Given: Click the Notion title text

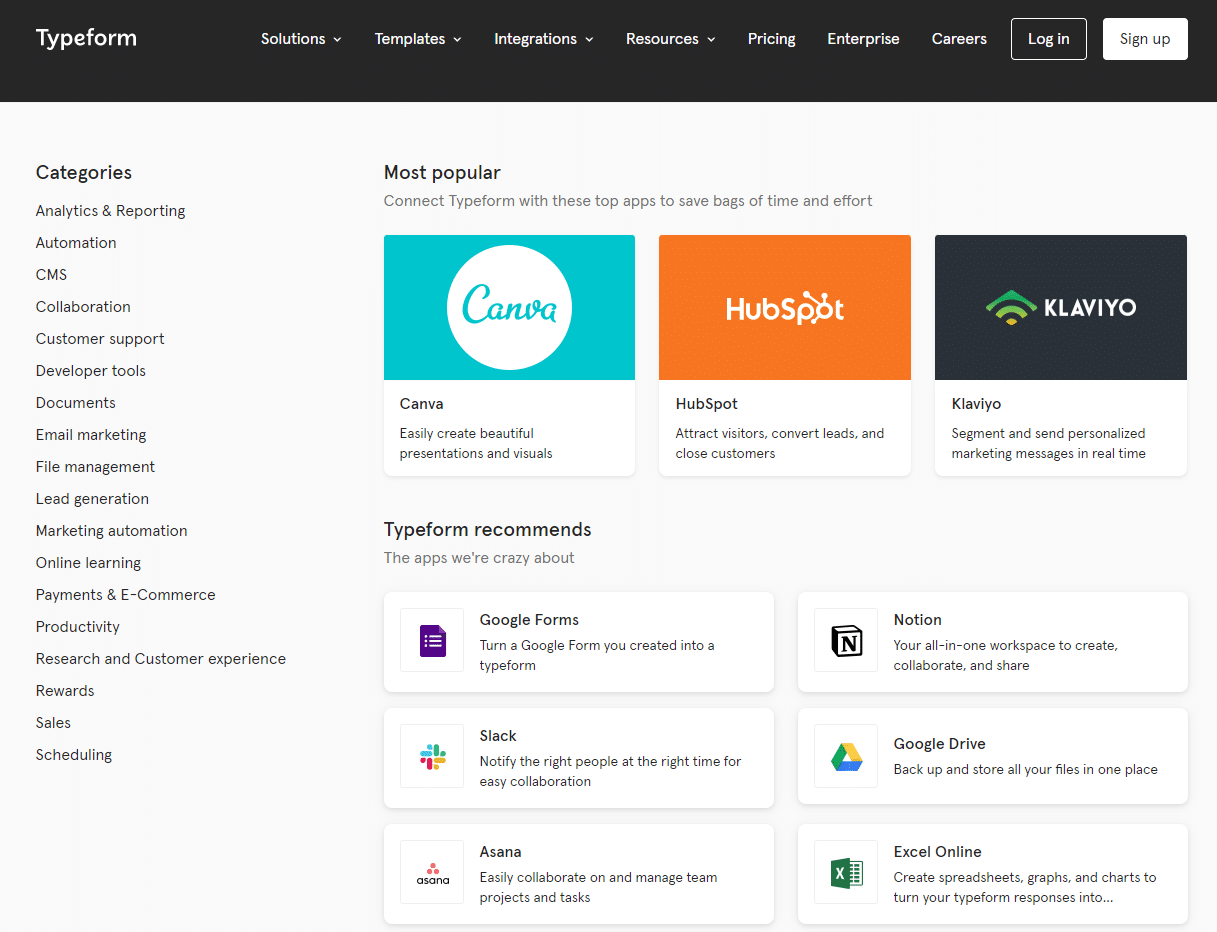Looking at the screenshot, I should click(x=918, y=620).
